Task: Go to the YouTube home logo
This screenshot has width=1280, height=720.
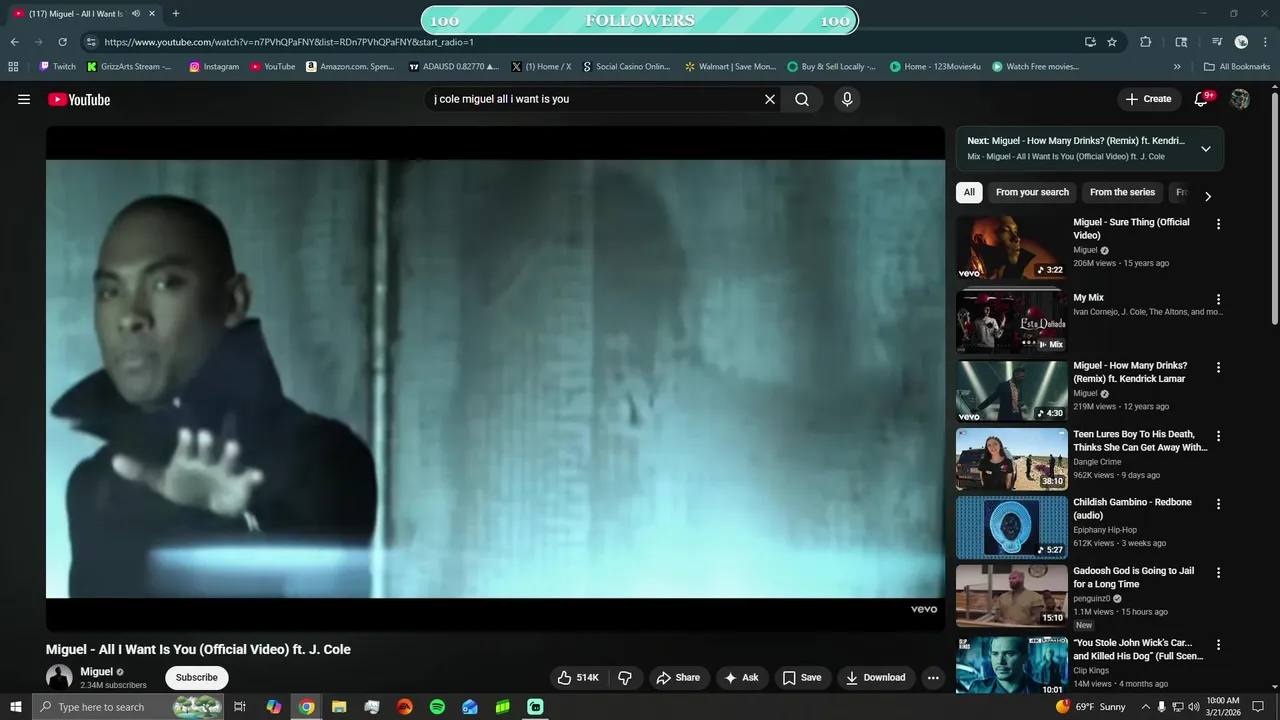Action: click(79, 99)
